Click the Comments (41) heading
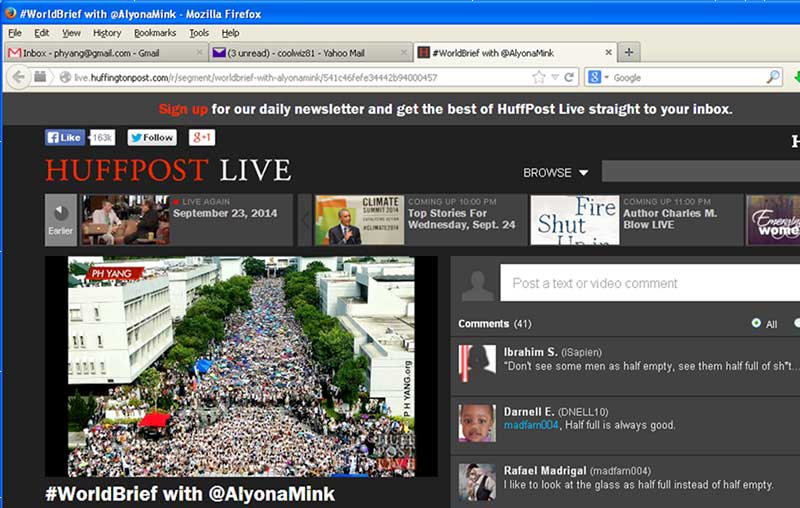This screenshot has width=800, height=508. 495,323
